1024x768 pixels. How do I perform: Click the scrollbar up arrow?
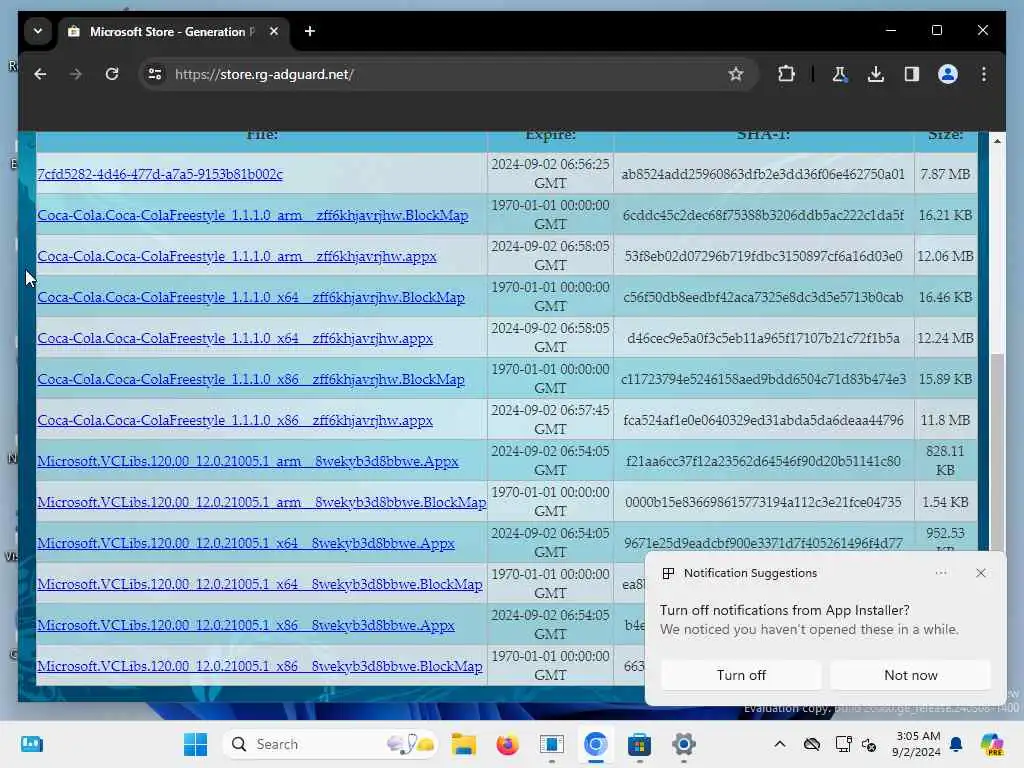click(x=997, y=140)
